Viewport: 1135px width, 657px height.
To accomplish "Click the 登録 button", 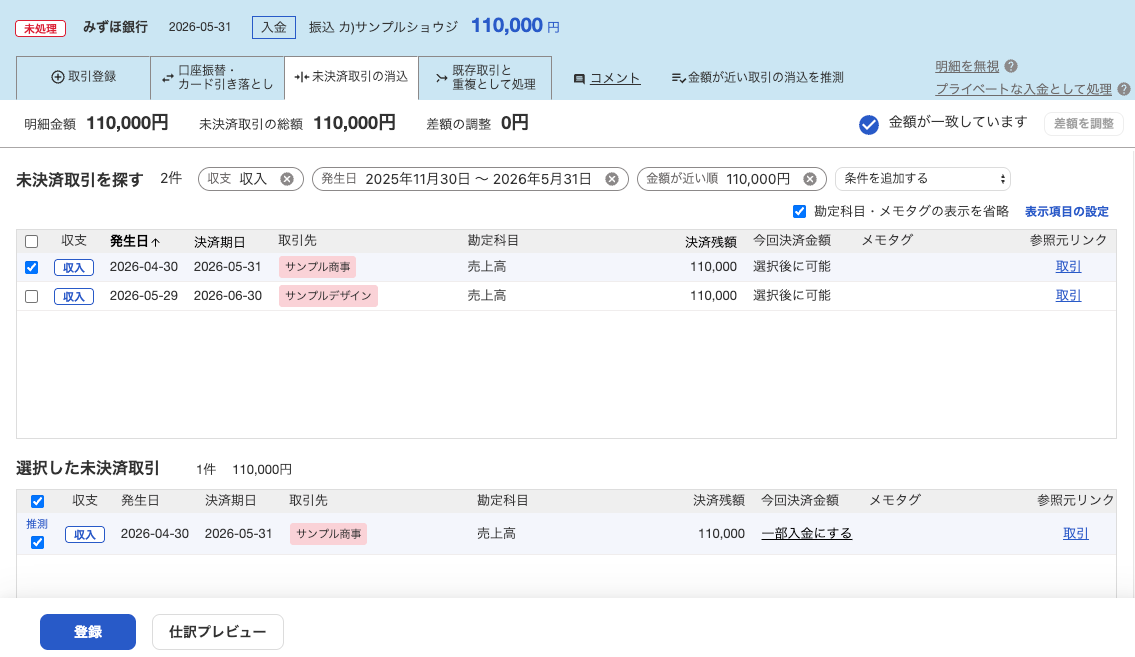I will [88, 632].
